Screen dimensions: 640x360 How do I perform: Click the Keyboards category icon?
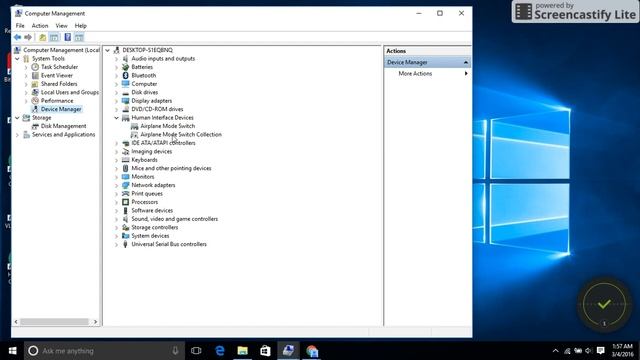[125, 160]
